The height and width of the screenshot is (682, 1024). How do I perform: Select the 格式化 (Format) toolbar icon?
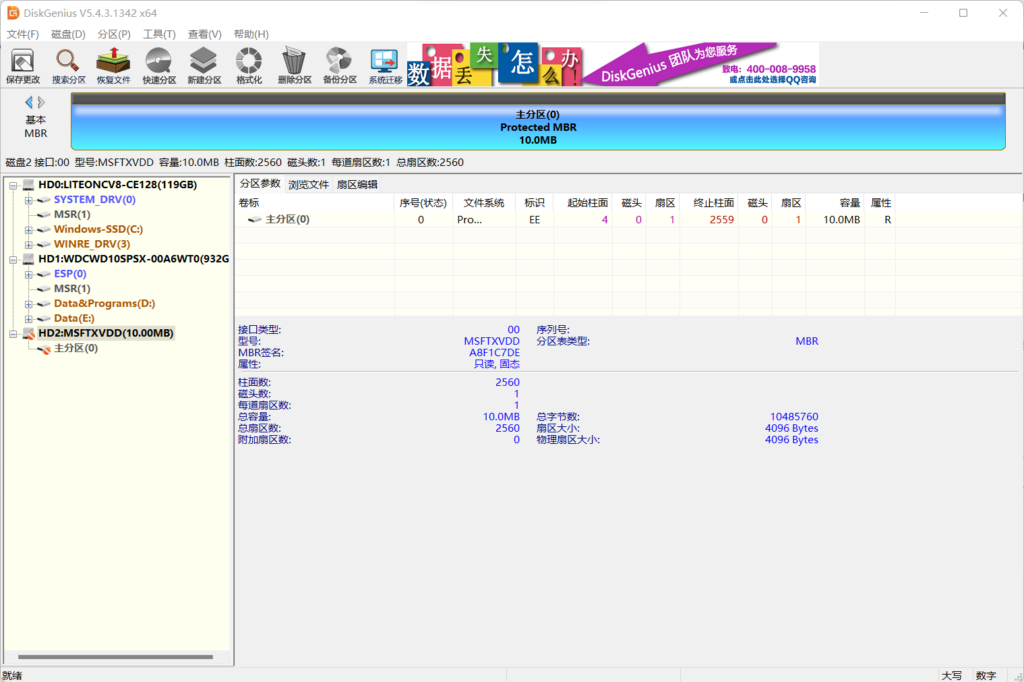[x=249, y=66]
